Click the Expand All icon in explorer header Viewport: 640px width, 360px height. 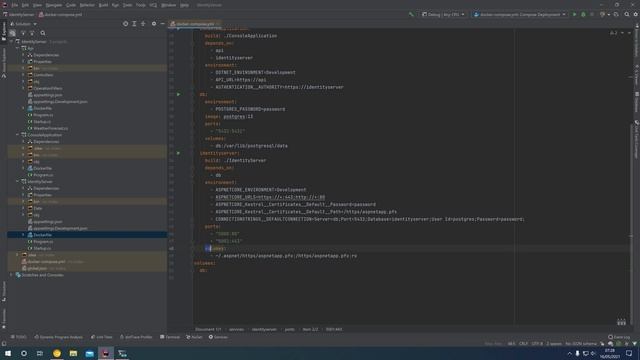tap(134, 24)
